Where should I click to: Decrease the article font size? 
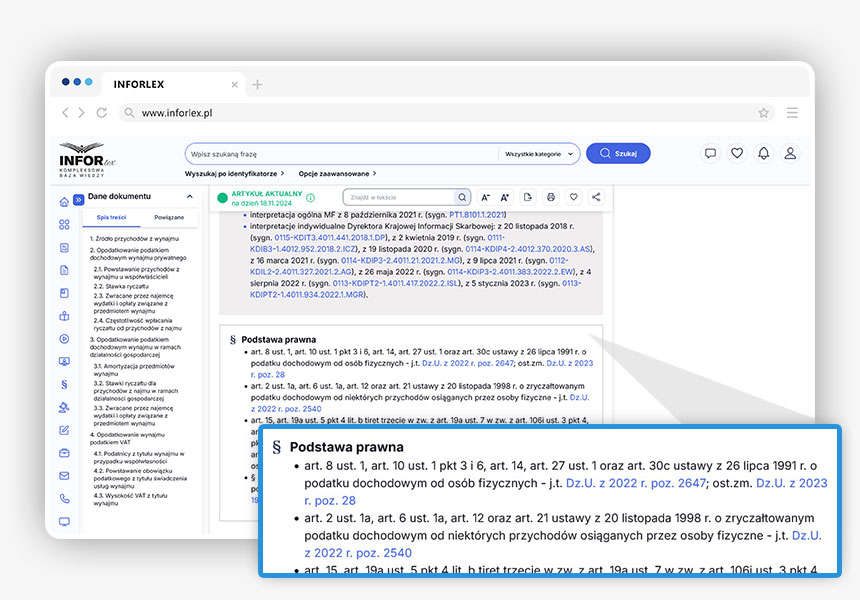(486, 197)
